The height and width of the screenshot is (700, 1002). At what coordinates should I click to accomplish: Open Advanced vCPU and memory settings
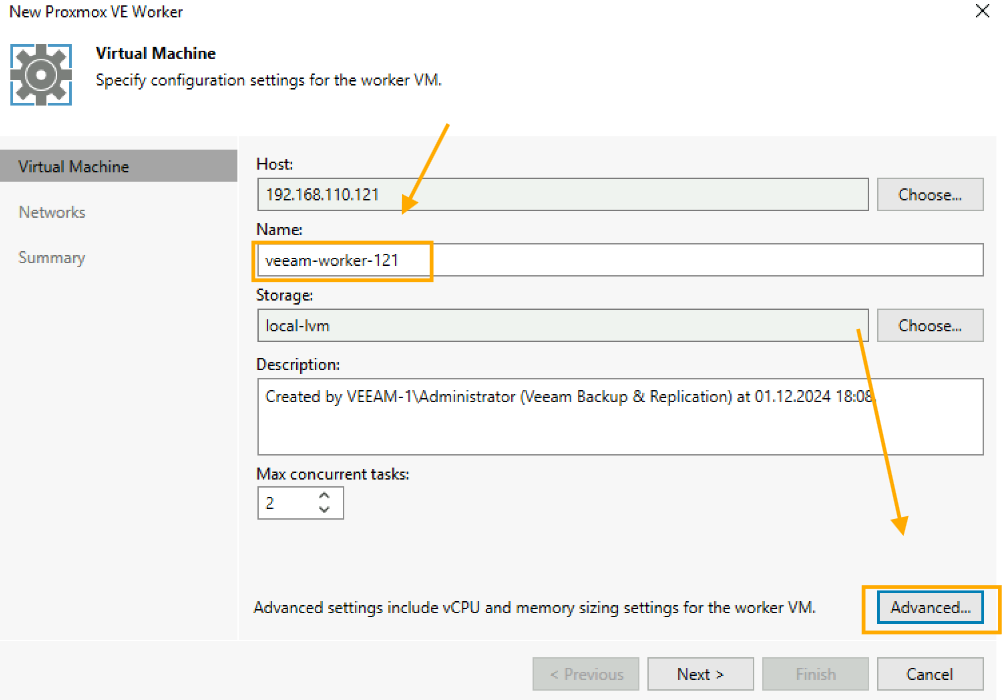(x=930, y=607)
